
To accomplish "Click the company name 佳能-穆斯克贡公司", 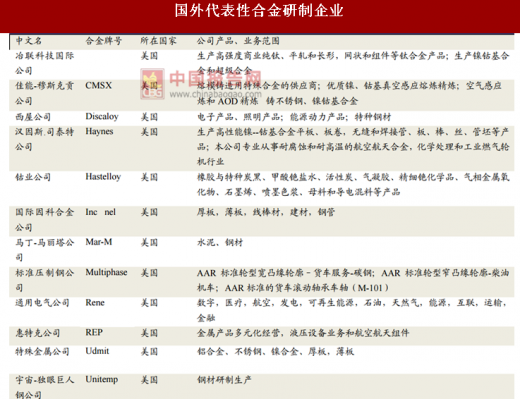I will (x=45, y=93).
